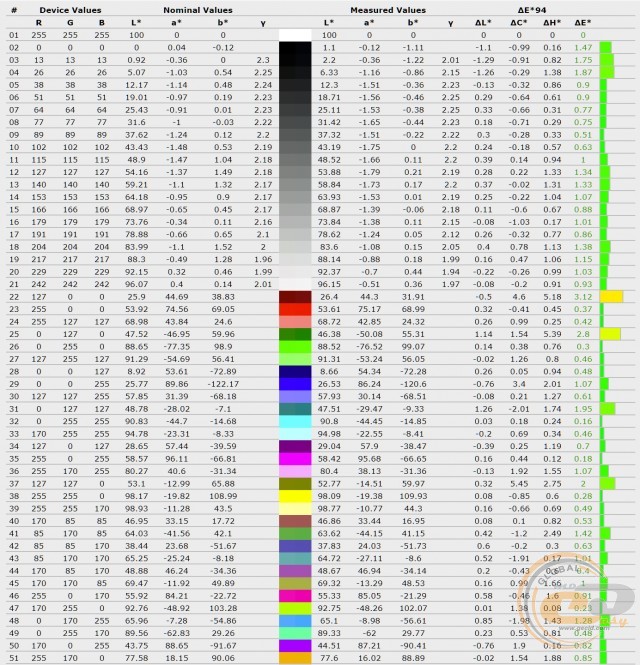Click the nominal b* value '103.28'
Viewport: 640px width, 665px height.
click(223, 608)
